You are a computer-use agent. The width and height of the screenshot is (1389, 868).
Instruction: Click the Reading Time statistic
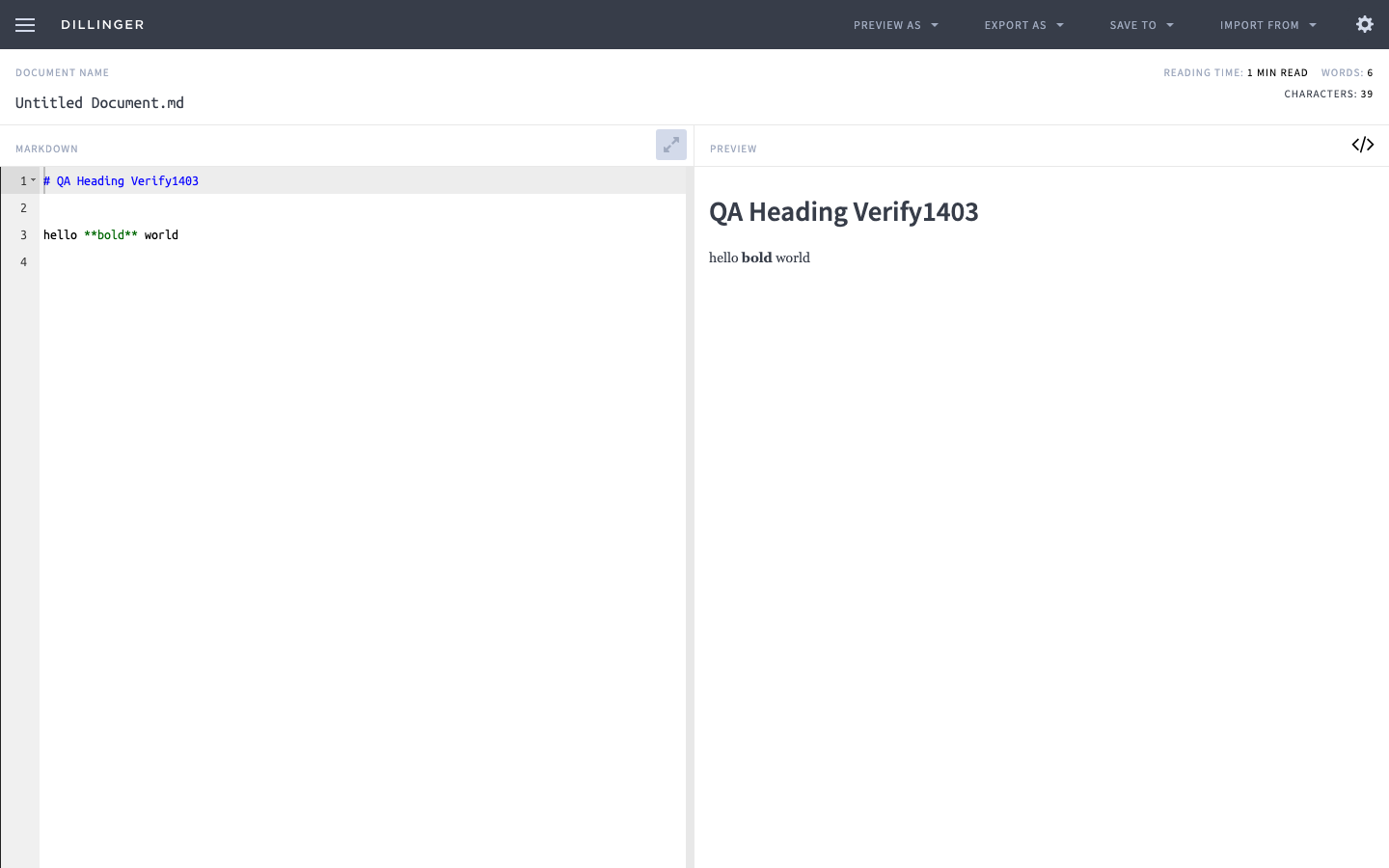1236,73
